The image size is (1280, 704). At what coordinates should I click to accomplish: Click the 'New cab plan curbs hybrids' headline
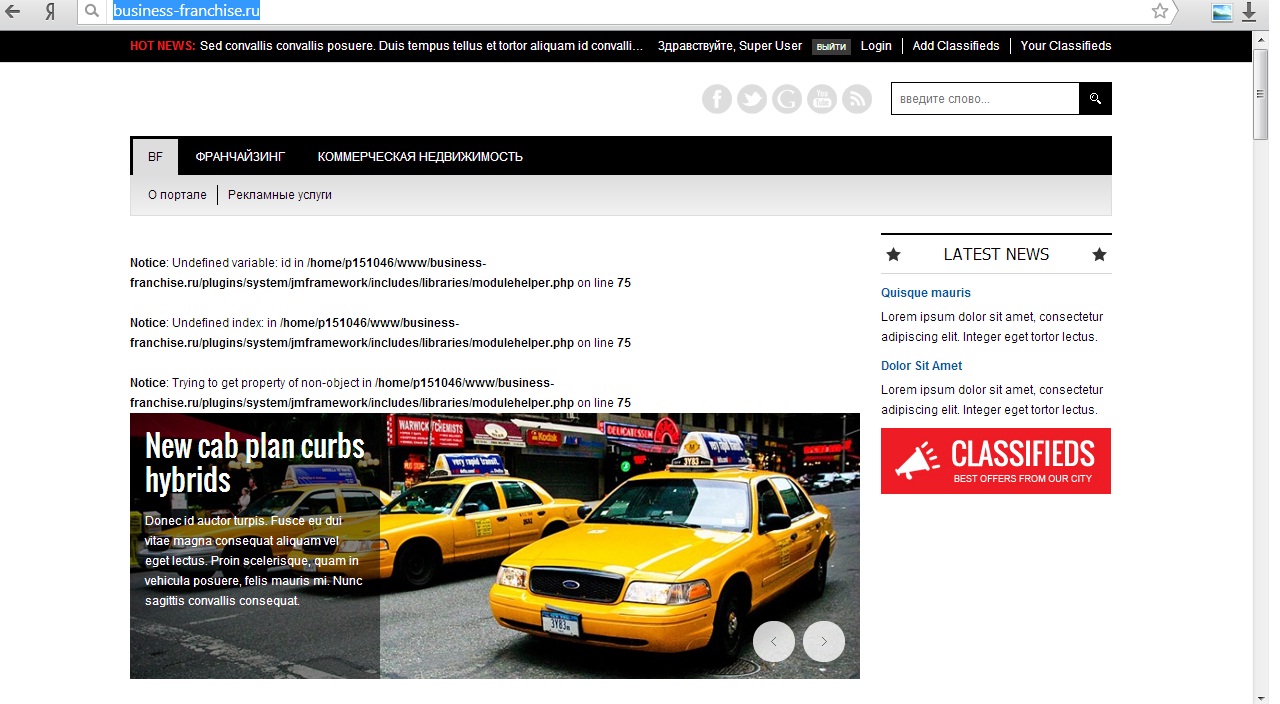point(255,462)
